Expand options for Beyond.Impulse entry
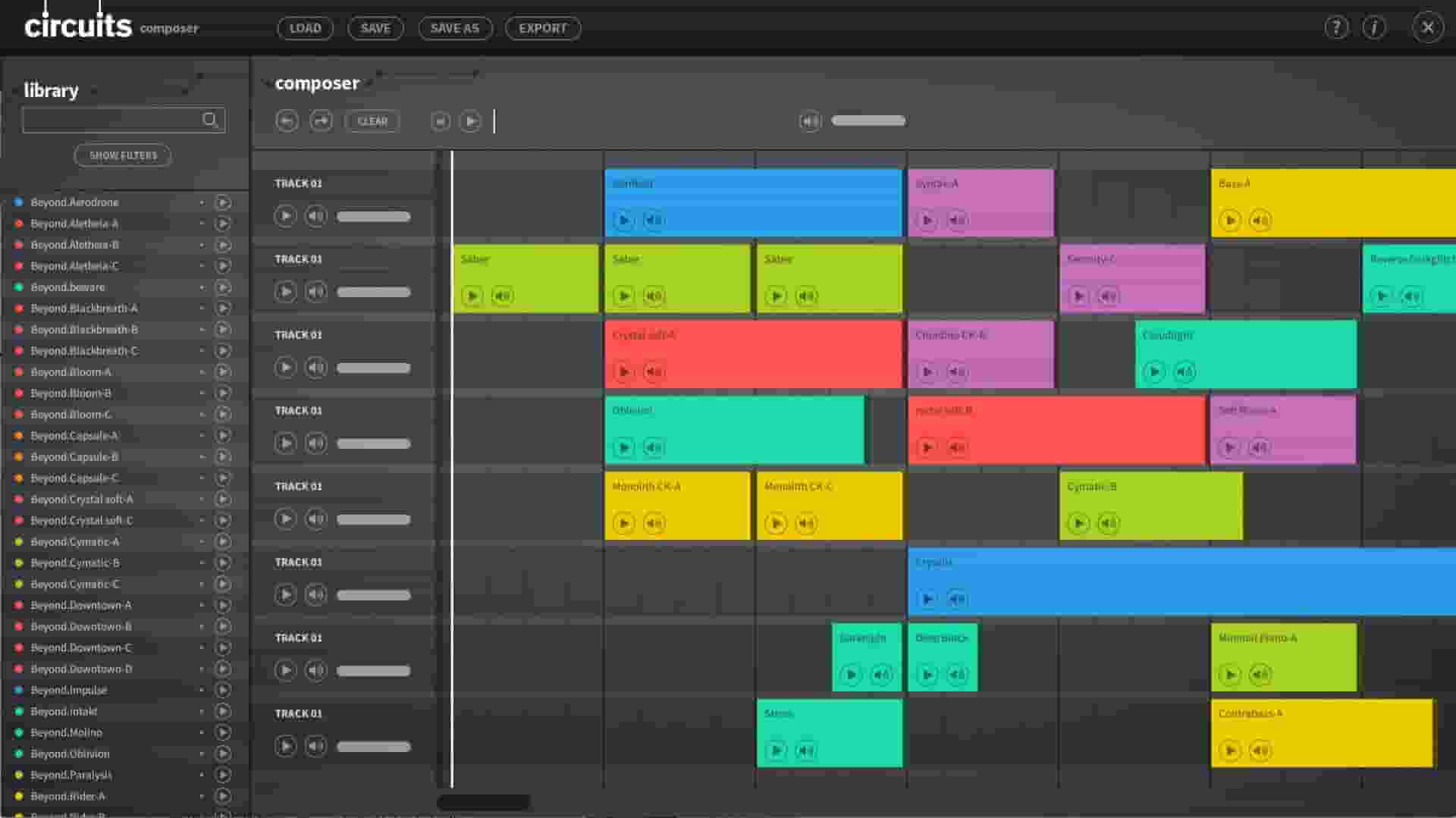The width and height of the screenshot is (1456, 818). 201,690
